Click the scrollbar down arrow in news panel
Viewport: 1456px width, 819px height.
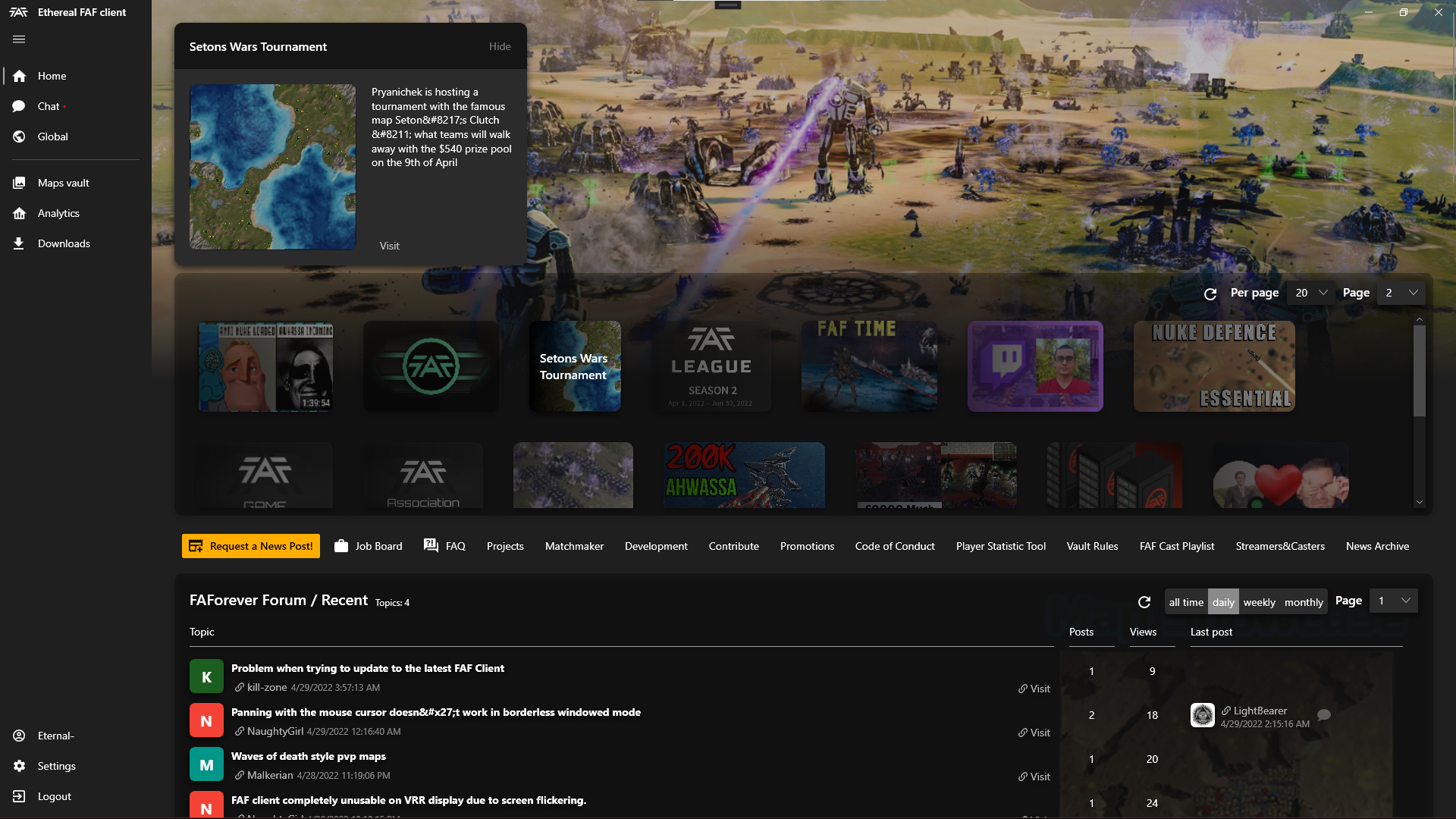(1419, 502)
